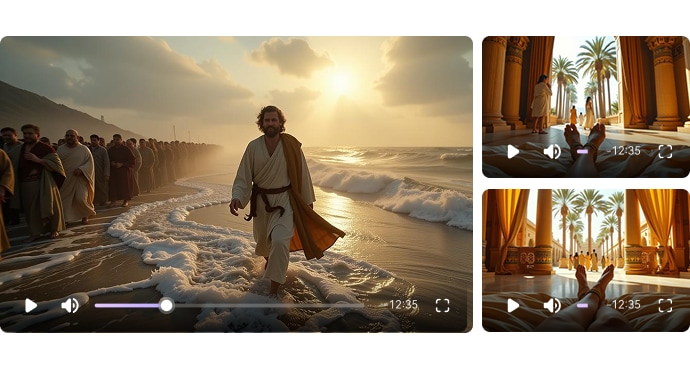Mute the bottom-right palm courtyard video
The image size is (690, 381).
point(552,305)
